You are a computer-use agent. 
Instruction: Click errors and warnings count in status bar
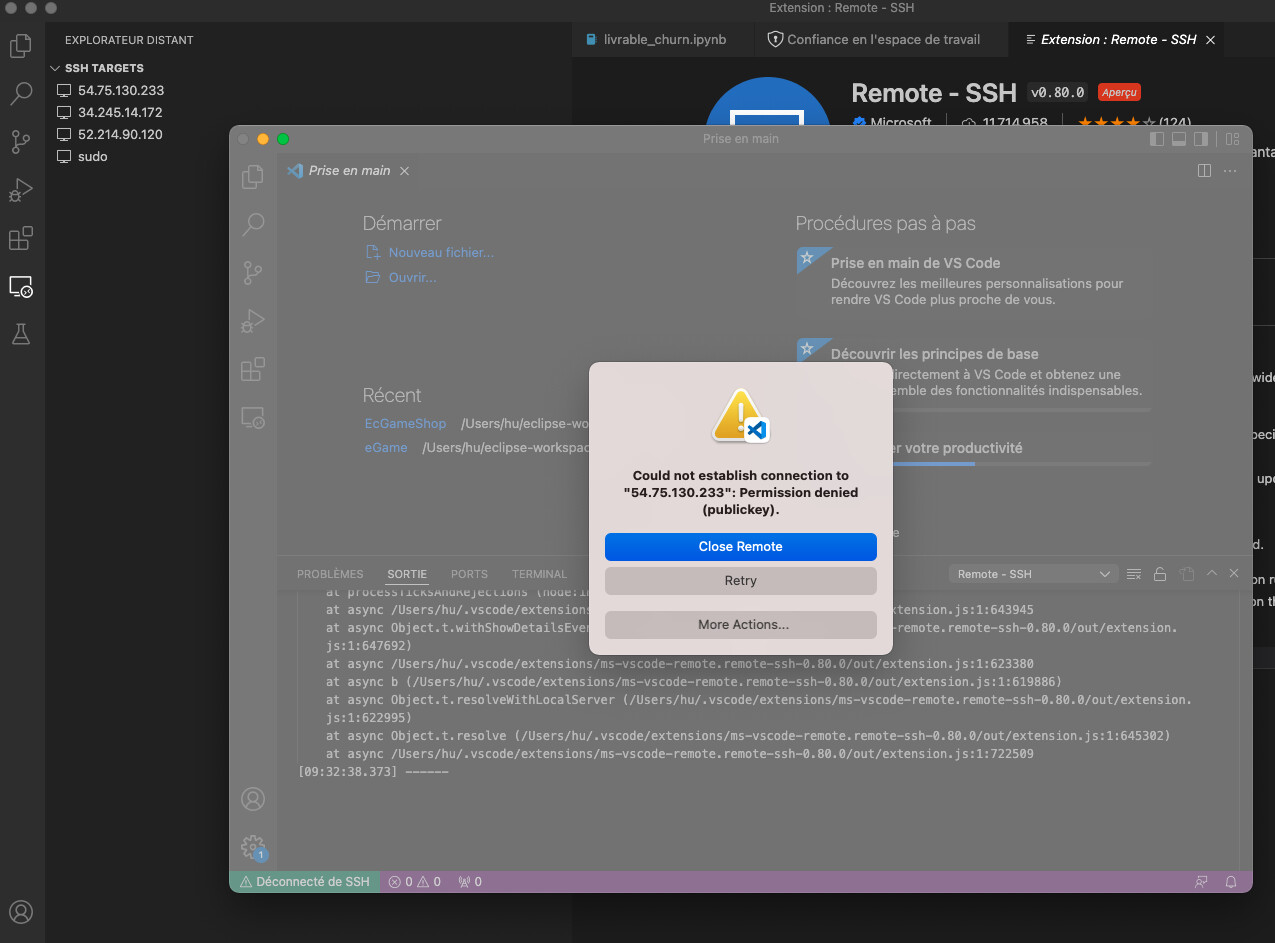[414, 882]
